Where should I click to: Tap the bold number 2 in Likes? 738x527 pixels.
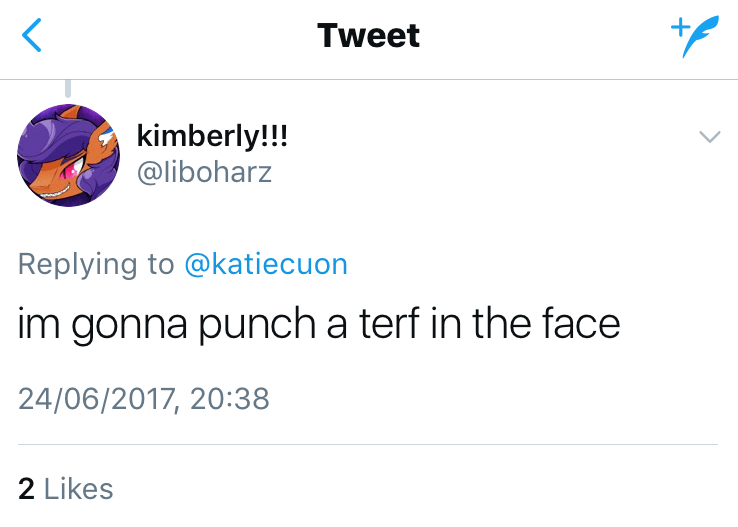27,489
